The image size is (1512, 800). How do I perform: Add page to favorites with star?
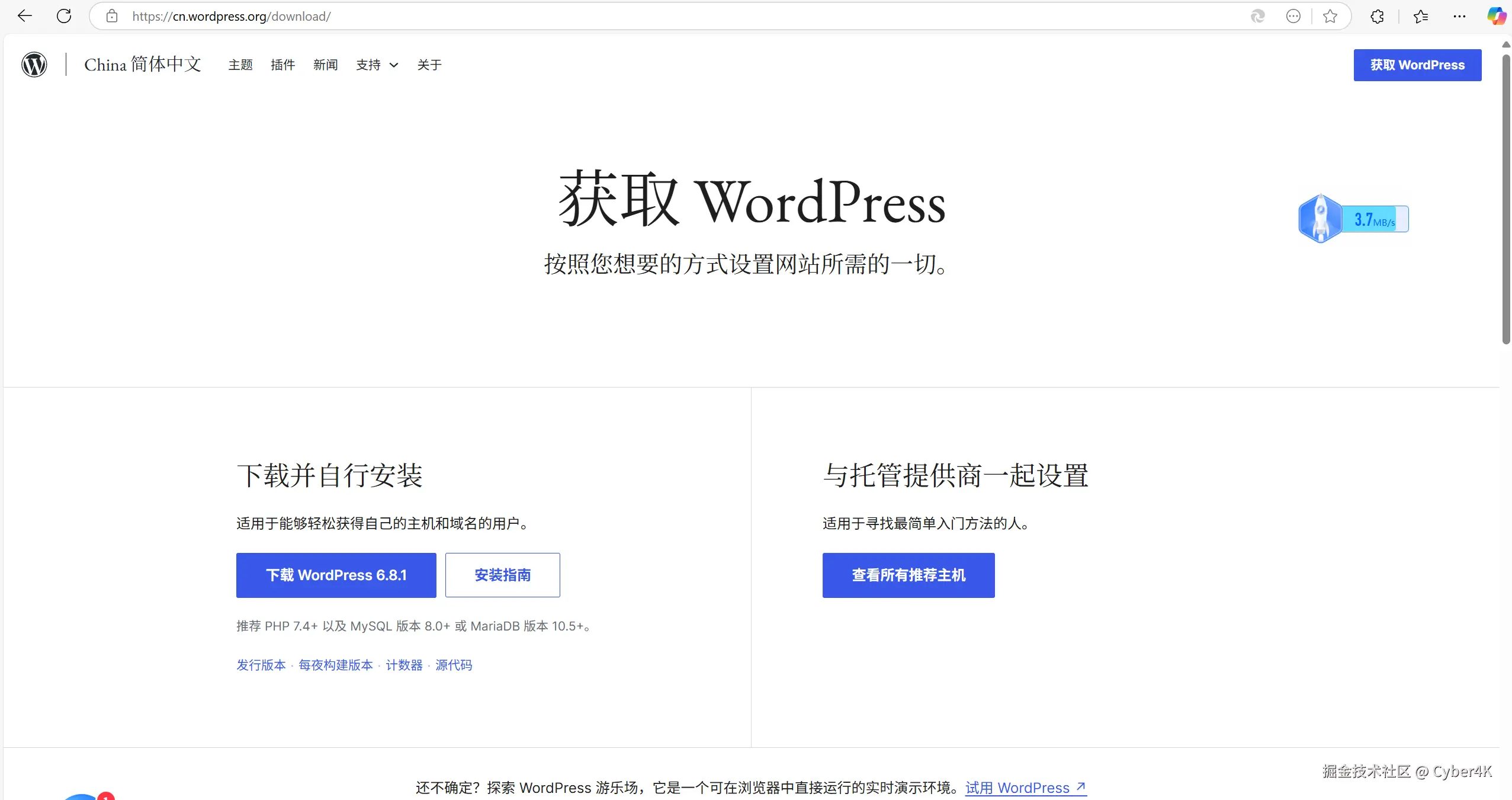(1330, 16)
